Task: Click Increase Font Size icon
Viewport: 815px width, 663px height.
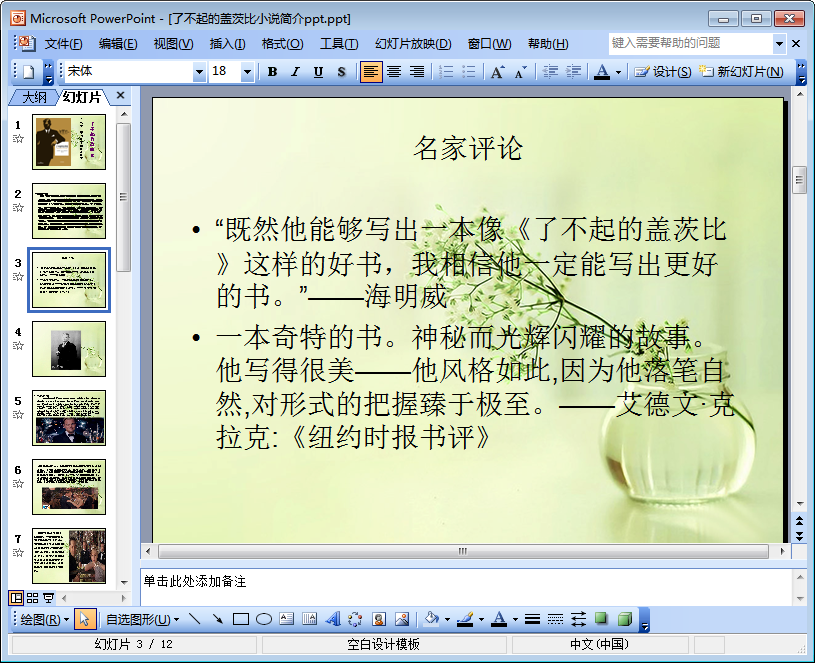Action: 497,72
